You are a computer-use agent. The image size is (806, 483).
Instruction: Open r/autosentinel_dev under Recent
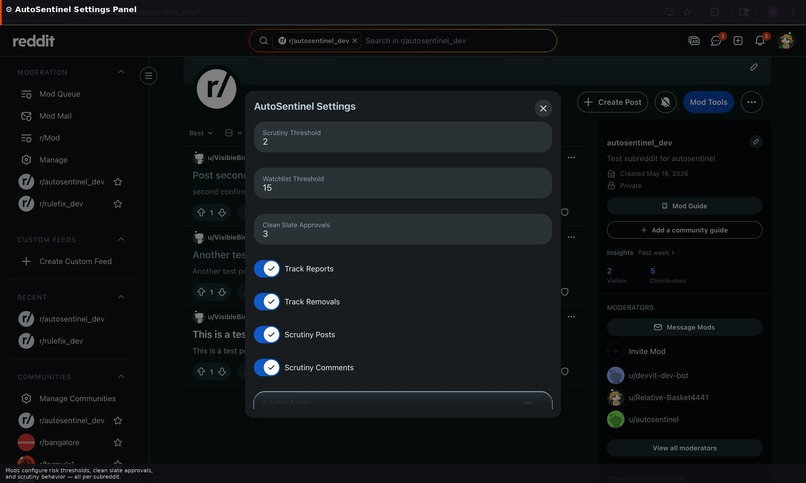71,319
